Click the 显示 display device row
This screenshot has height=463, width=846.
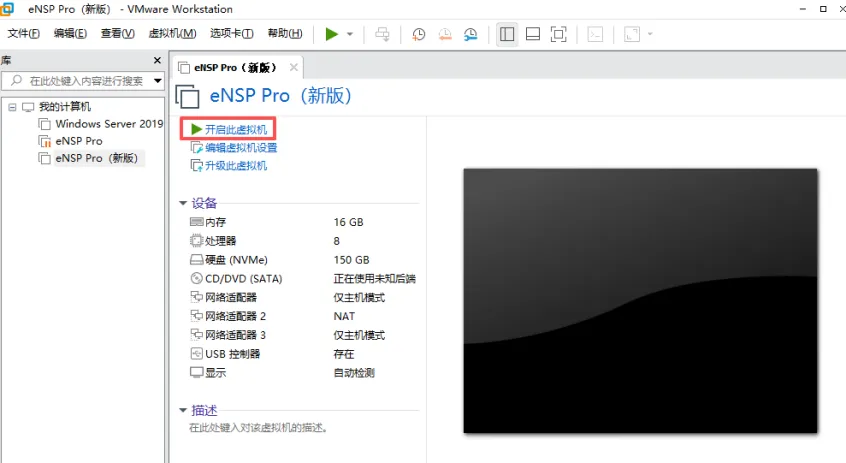[302, 373]
